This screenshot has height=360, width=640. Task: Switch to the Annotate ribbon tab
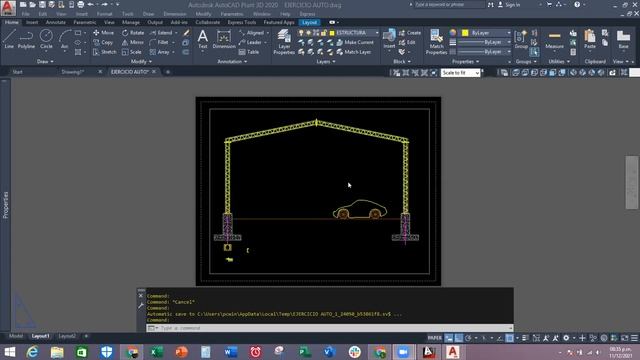coord(56,22)
